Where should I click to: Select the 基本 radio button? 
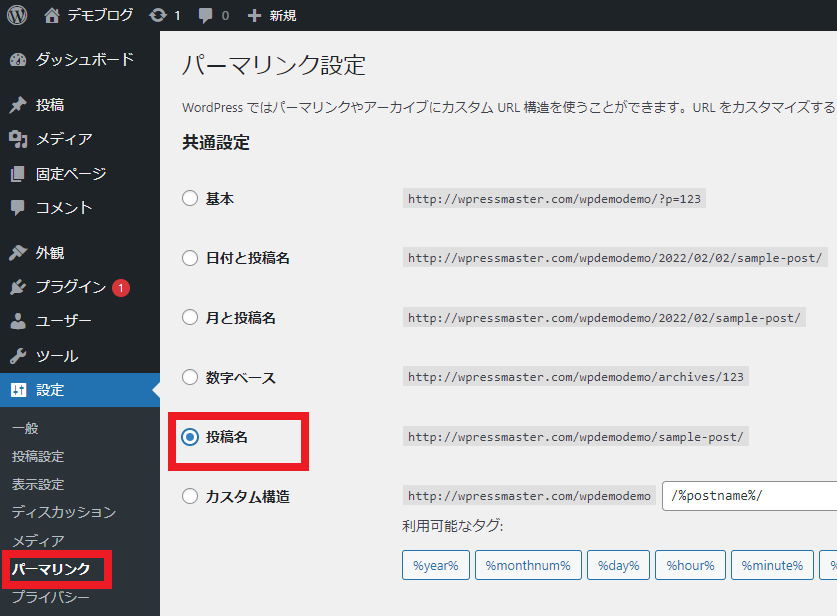tap(190, 199)
